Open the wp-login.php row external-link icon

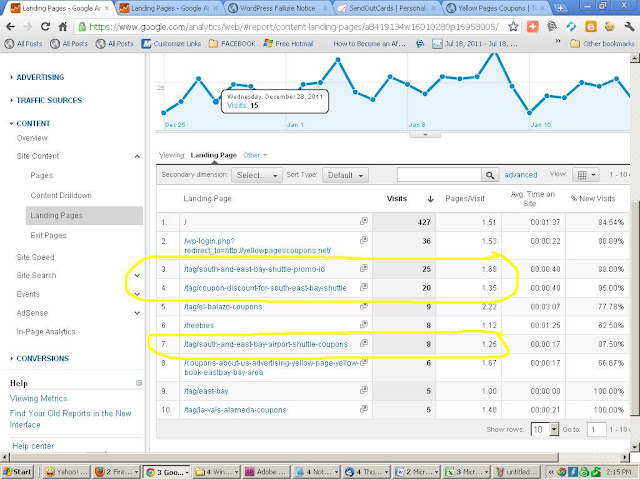point(364,240)
